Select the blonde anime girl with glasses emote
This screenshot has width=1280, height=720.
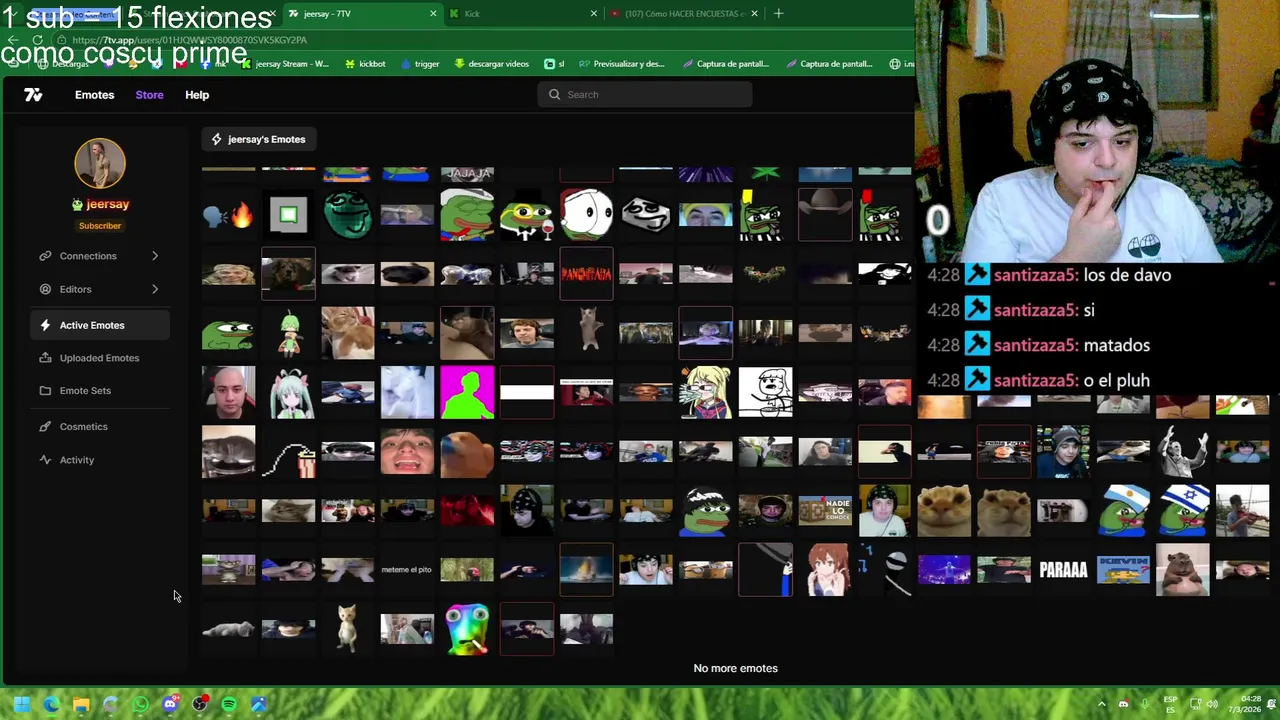tap(706, 392)
